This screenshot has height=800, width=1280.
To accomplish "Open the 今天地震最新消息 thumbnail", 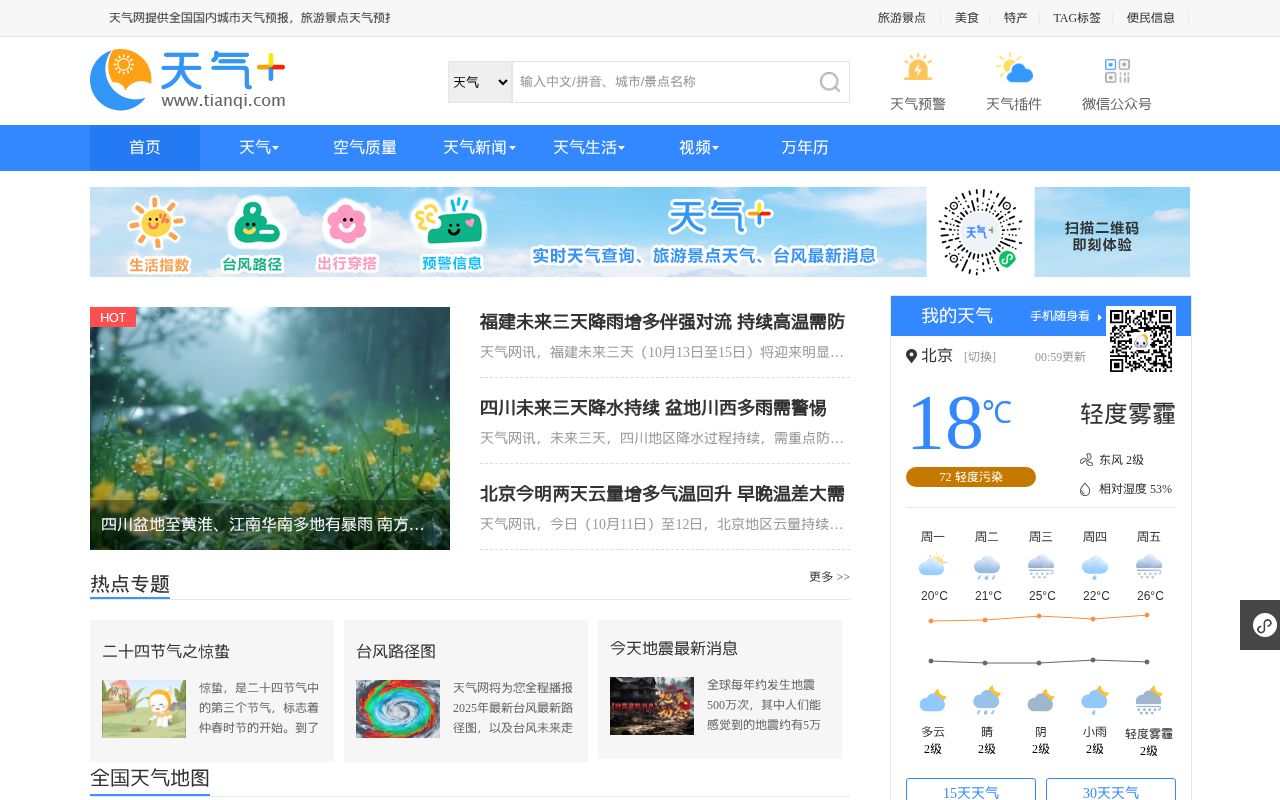I will pos(652,706).
